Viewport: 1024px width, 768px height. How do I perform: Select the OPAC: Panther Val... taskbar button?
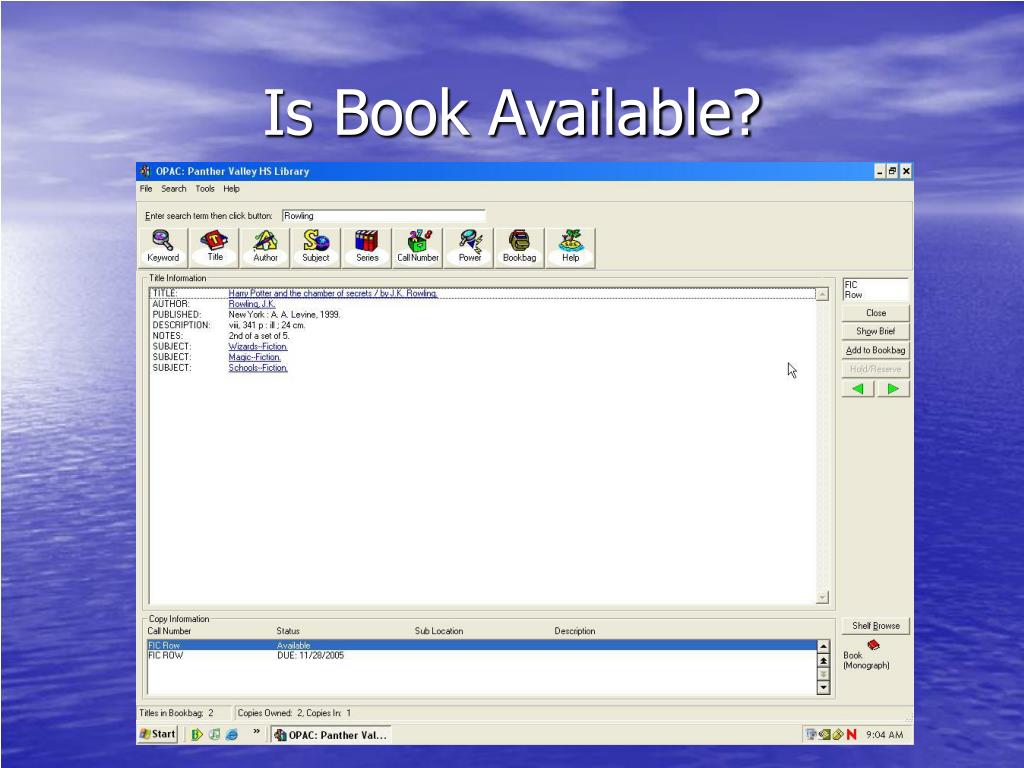tap(331, 735)
